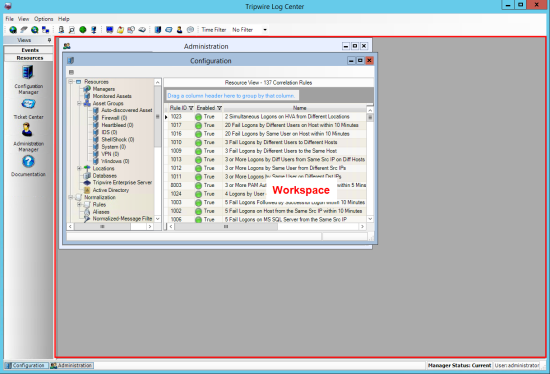Open the Documentation help icon in the sidebar
The image size is (550, 374).
[x=28, y=166]
